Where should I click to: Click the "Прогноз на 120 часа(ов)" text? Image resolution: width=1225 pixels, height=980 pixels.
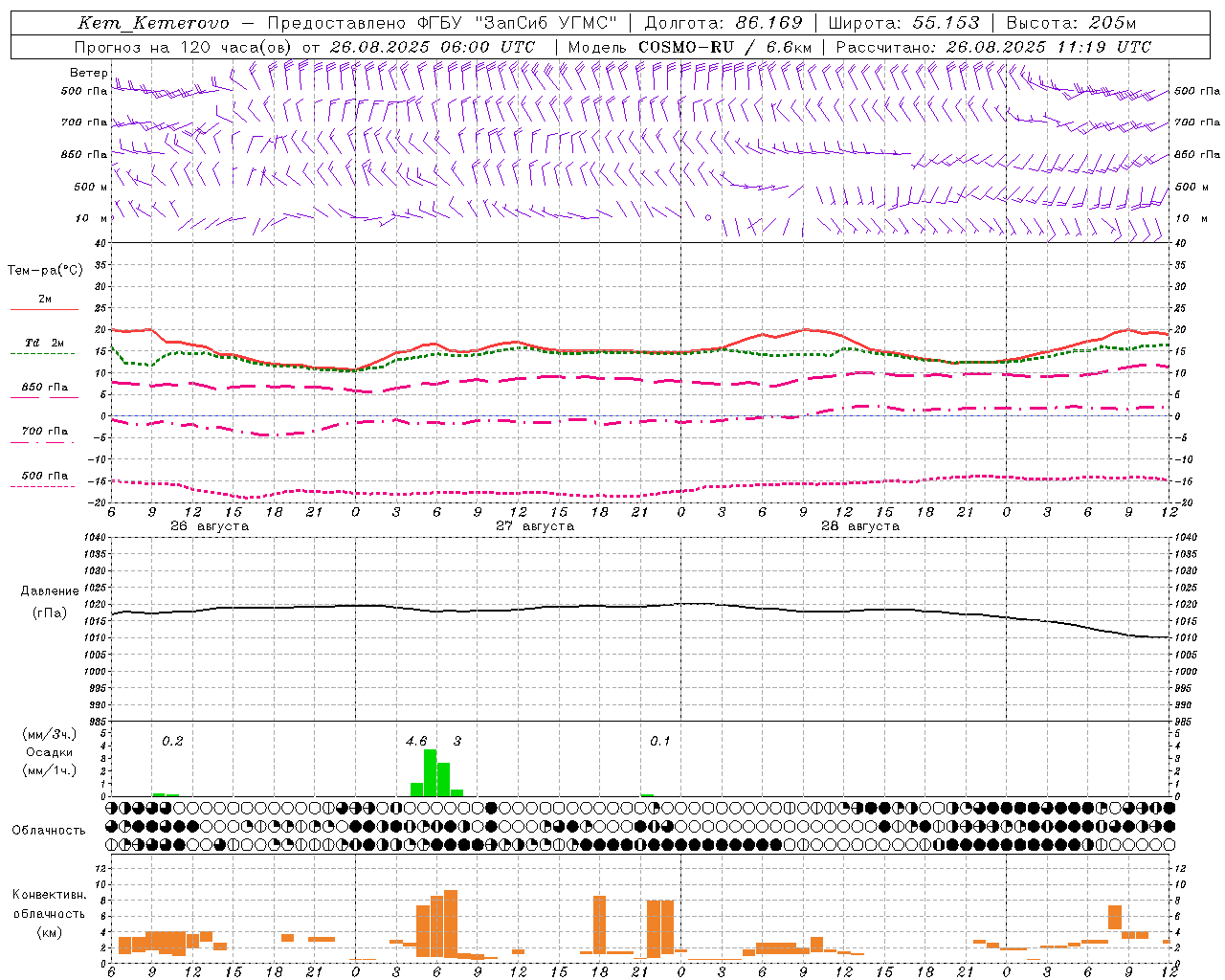pyautogui.click(x=185, y=47)
